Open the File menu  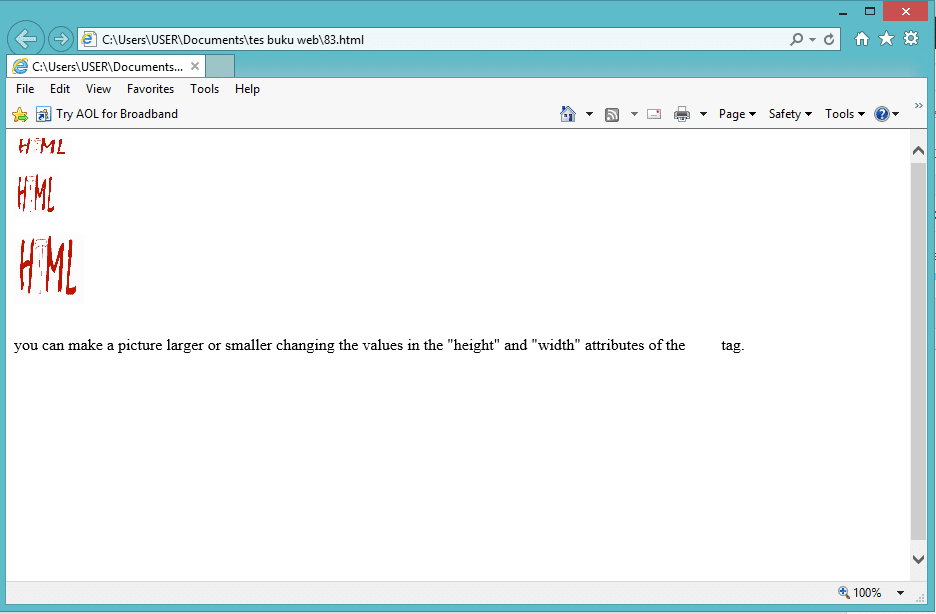[24, 88]
